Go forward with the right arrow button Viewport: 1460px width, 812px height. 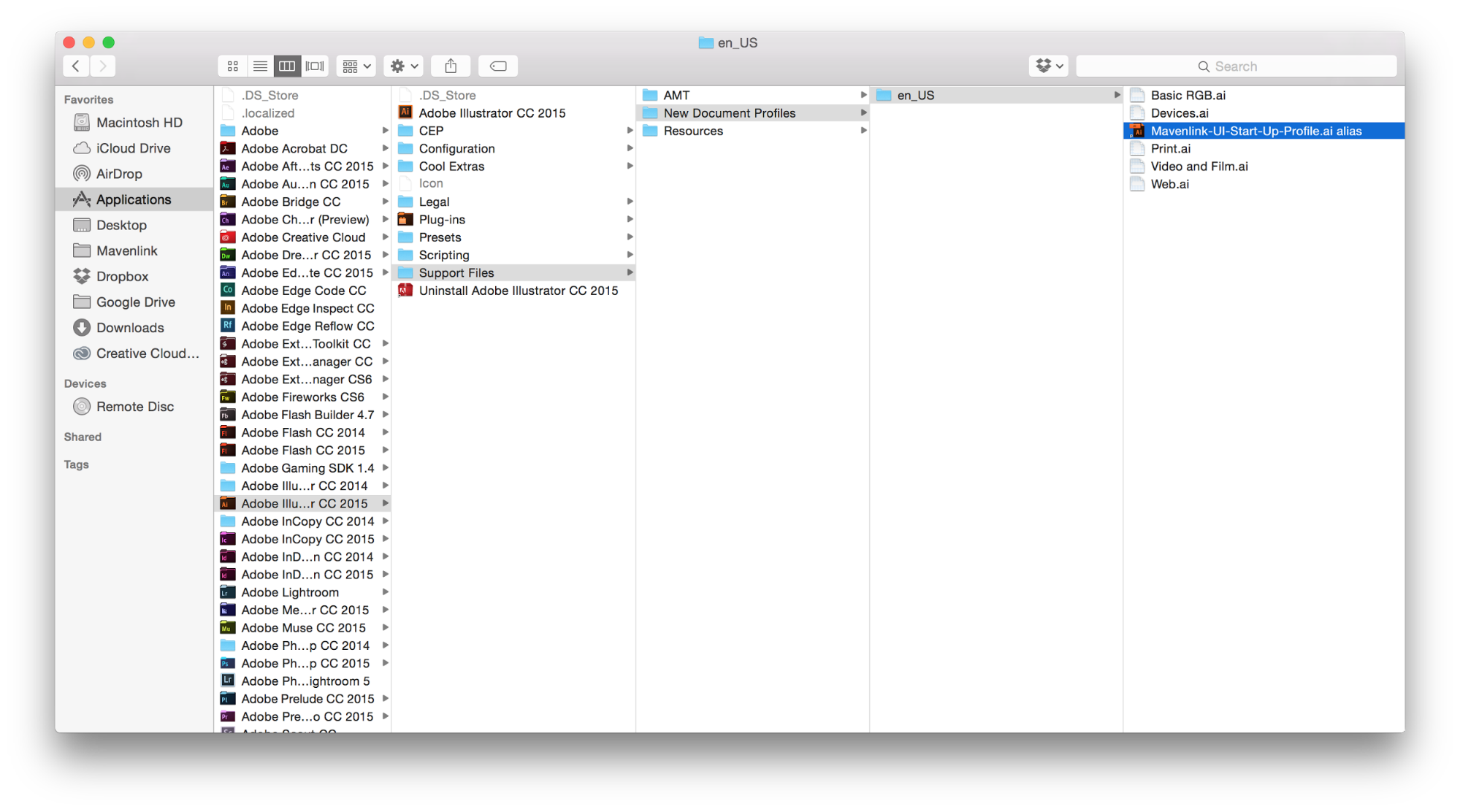pos(104,66)
